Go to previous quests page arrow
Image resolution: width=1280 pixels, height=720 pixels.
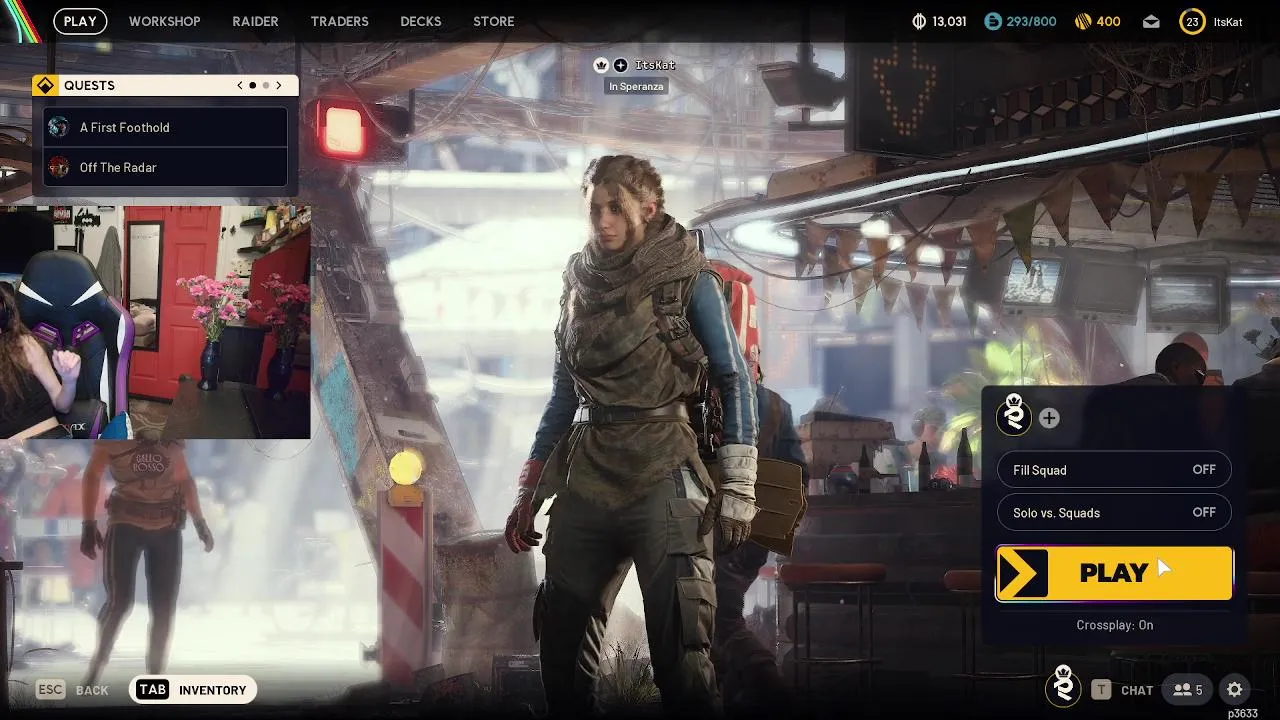(x=240, y=86)
